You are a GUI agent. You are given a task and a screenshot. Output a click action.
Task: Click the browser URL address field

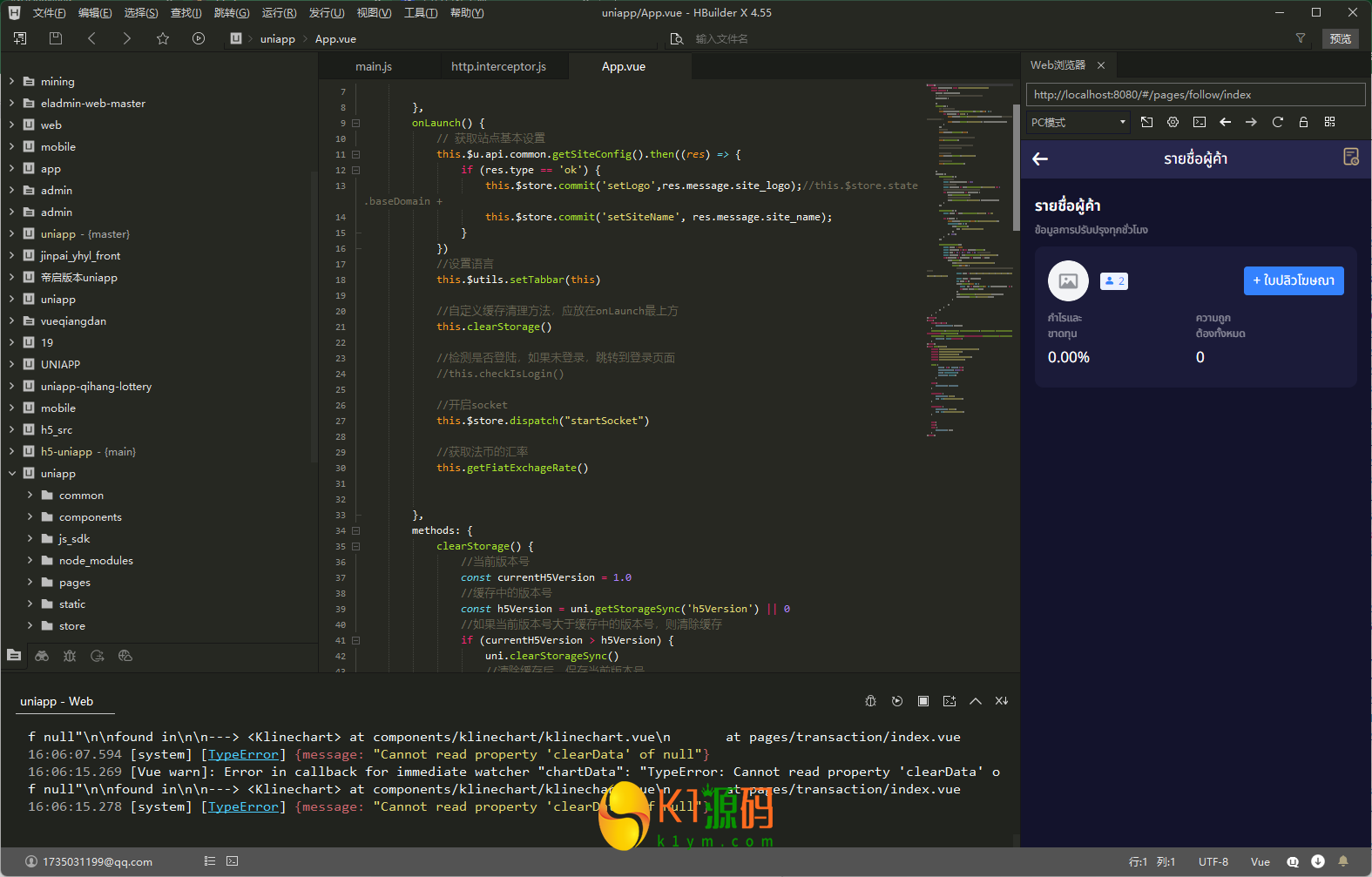(x=1195, y=95)
